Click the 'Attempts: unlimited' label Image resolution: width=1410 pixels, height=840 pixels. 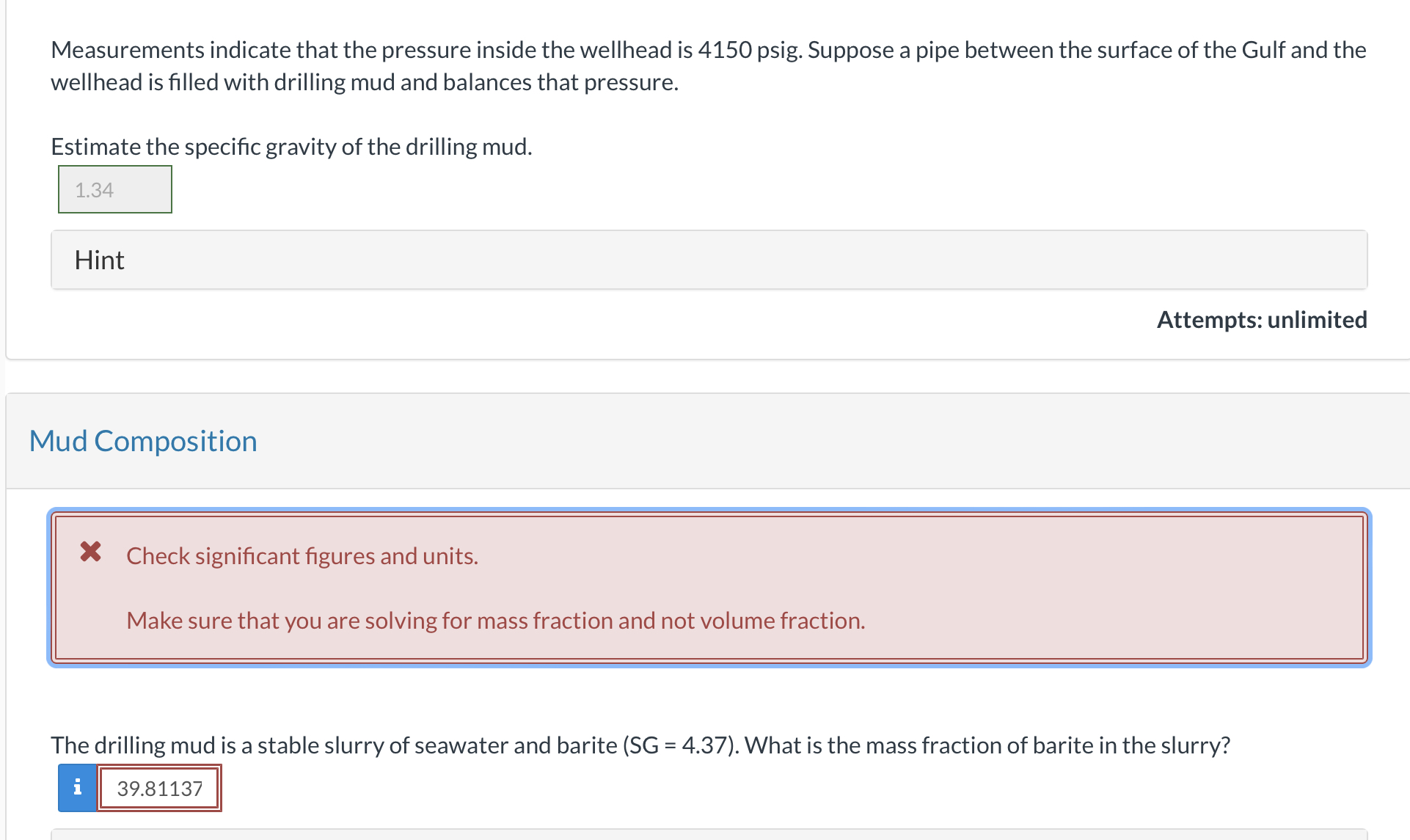(1262, 320)
